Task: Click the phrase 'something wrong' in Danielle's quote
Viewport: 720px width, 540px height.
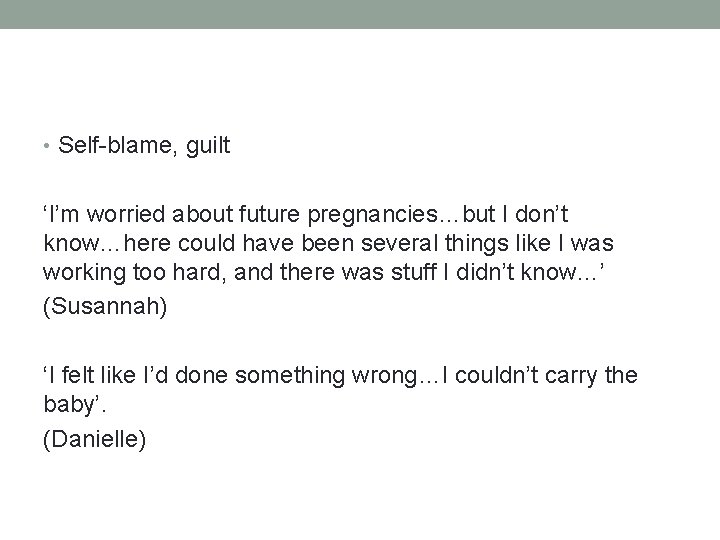Action: pos(326,376)
